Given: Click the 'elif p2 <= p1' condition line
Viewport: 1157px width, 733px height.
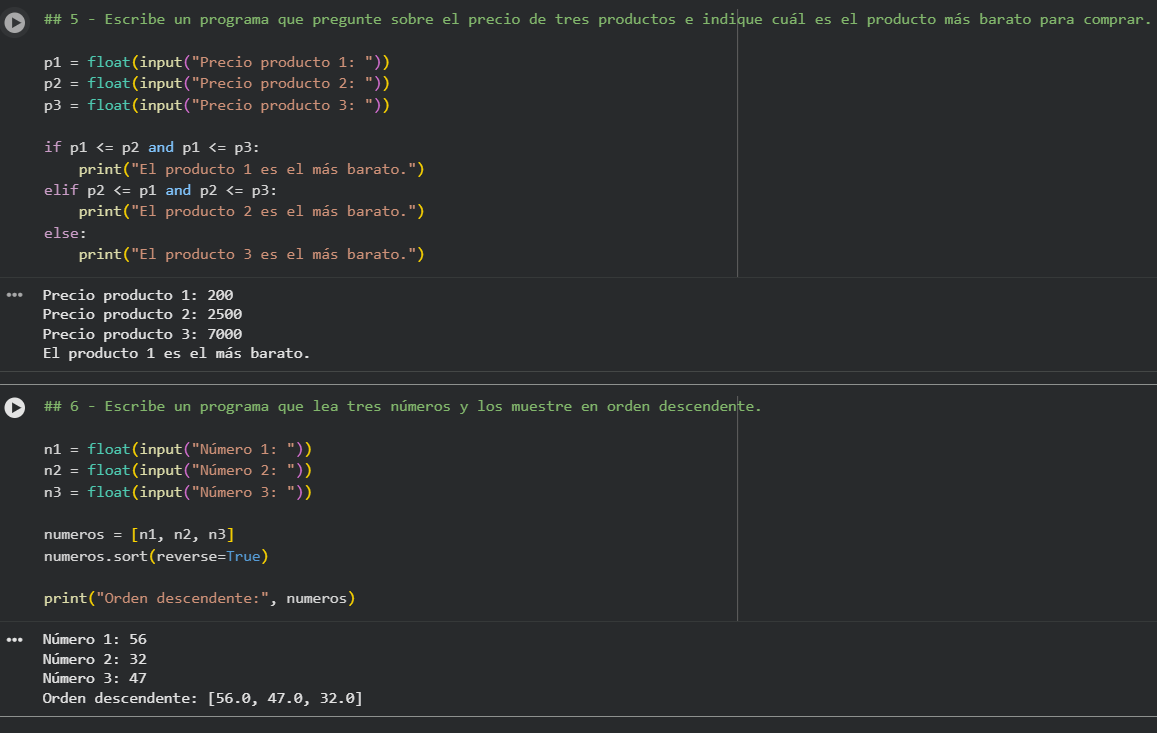Looking at the screenshot, I should (160, 190).
